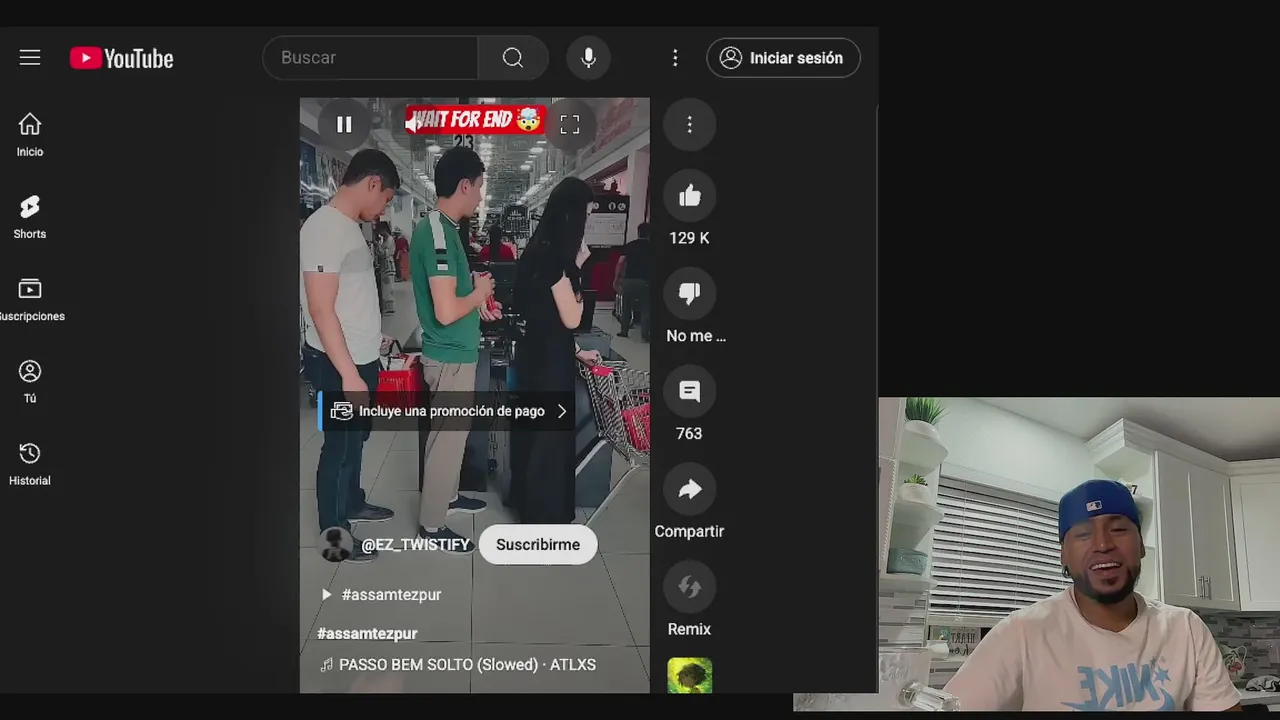Start voice search with microphone icon
Viewport: 1280px width, 720px height.
[x=588, y=58]
